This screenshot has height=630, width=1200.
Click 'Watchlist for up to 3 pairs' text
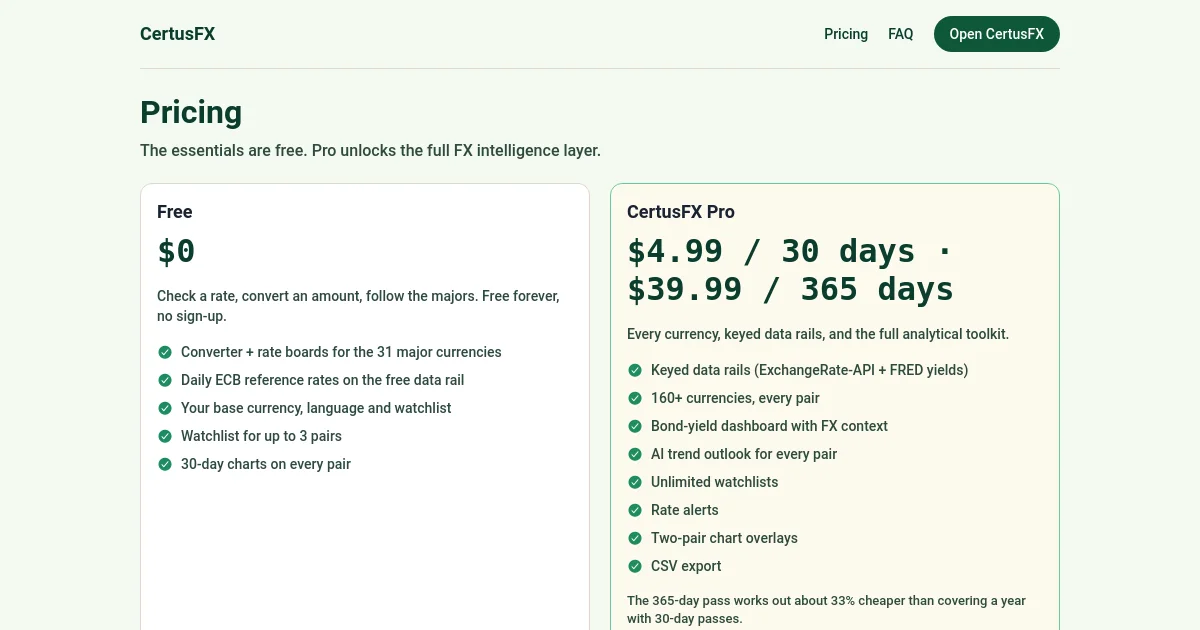(x=261, y=436)
